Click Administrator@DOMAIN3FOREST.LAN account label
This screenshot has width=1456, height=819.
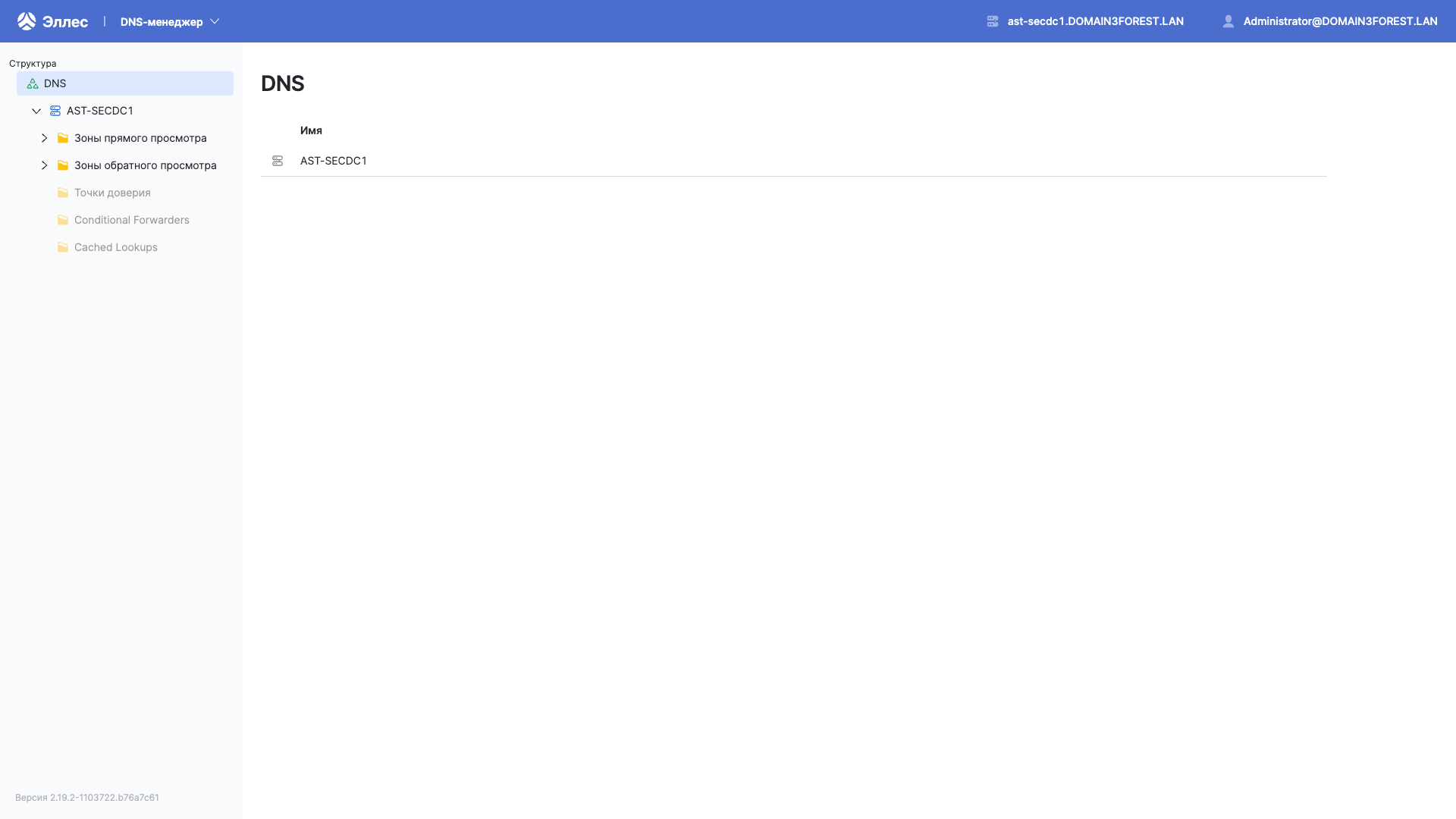[x=1339, y=21]
